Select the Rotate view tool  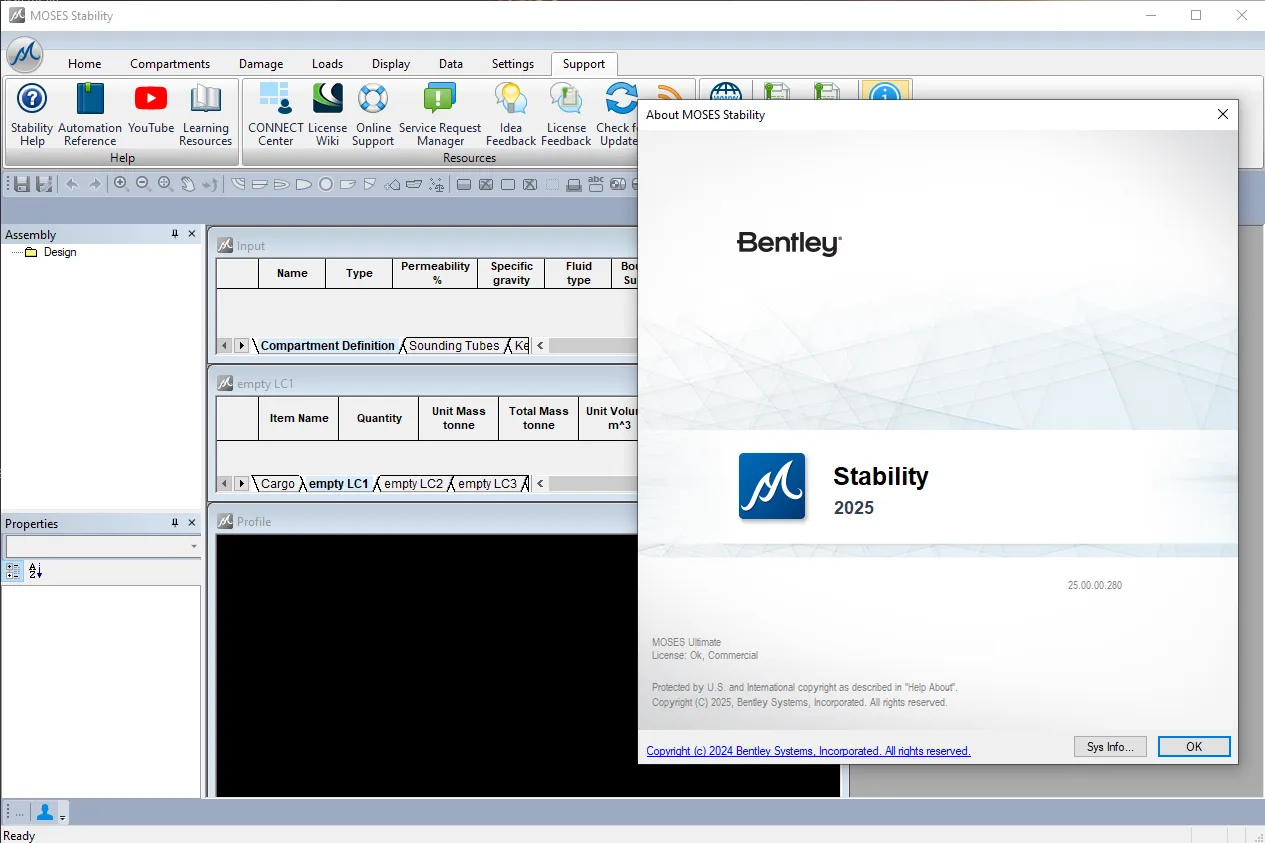(x=209, y=184)
